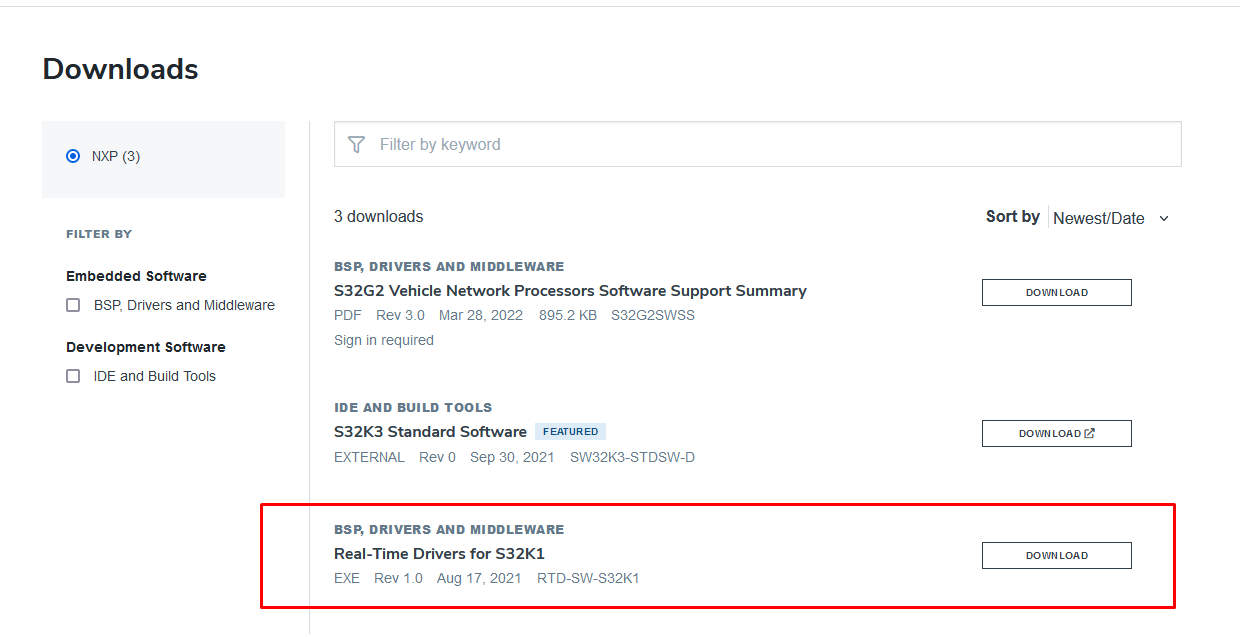
Task: Click the Sort by chevron arrow
Action: point(1164,219)
